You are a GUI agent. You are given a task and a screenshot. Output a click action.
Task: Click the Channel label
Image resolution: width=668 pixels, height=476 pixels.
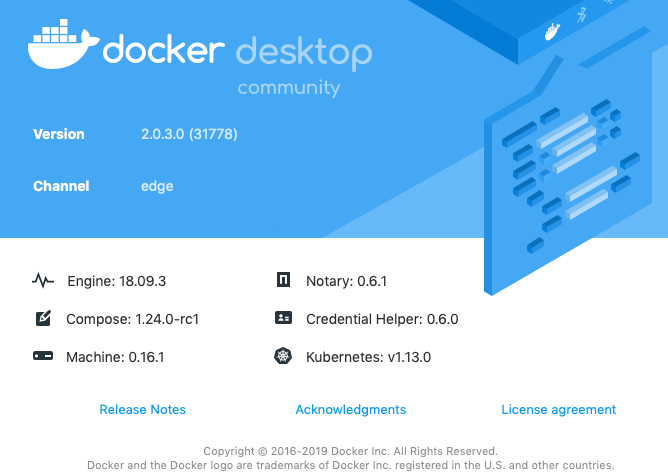tap(61, 186)
